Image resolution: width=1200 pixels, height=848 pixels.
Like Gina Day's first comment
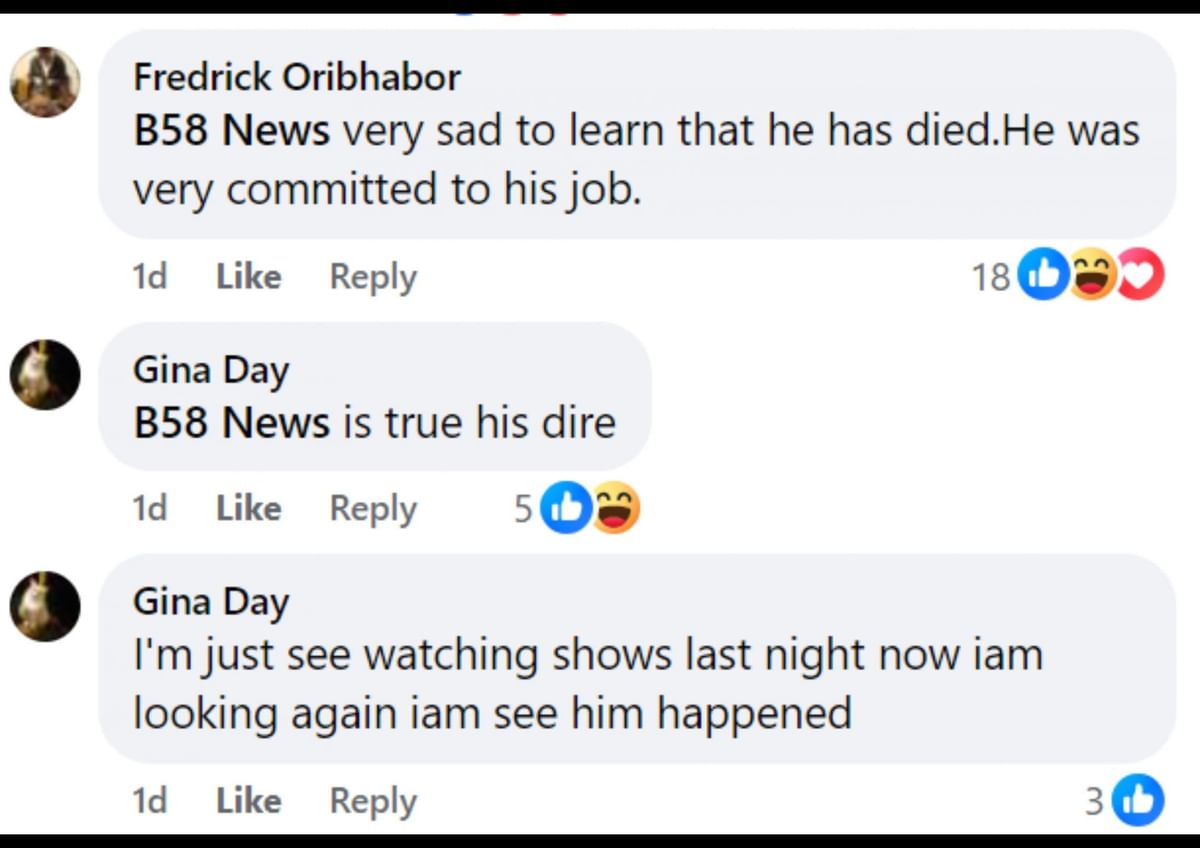tap(247, 508)
